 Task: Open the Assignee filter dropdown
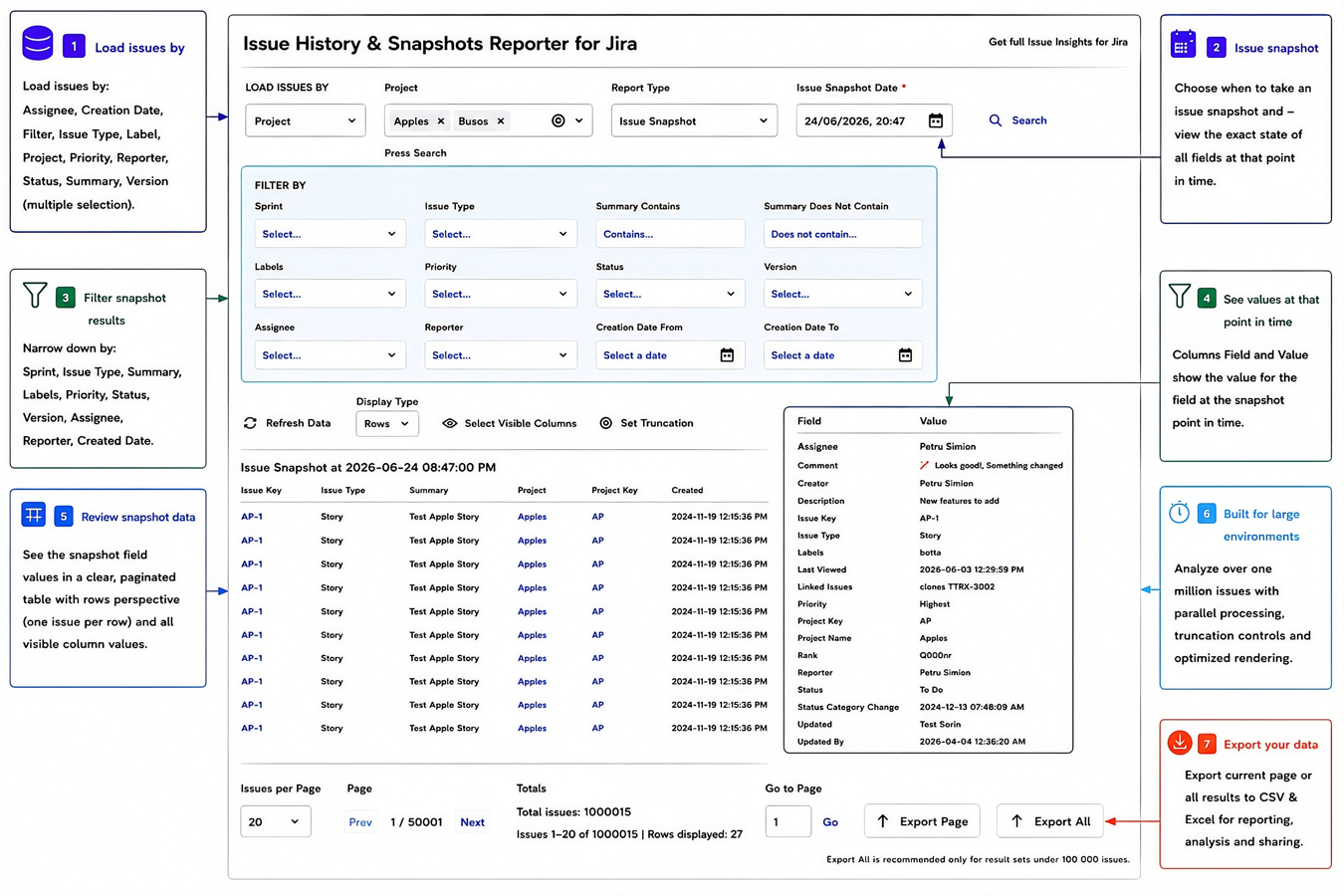point(330,355)
